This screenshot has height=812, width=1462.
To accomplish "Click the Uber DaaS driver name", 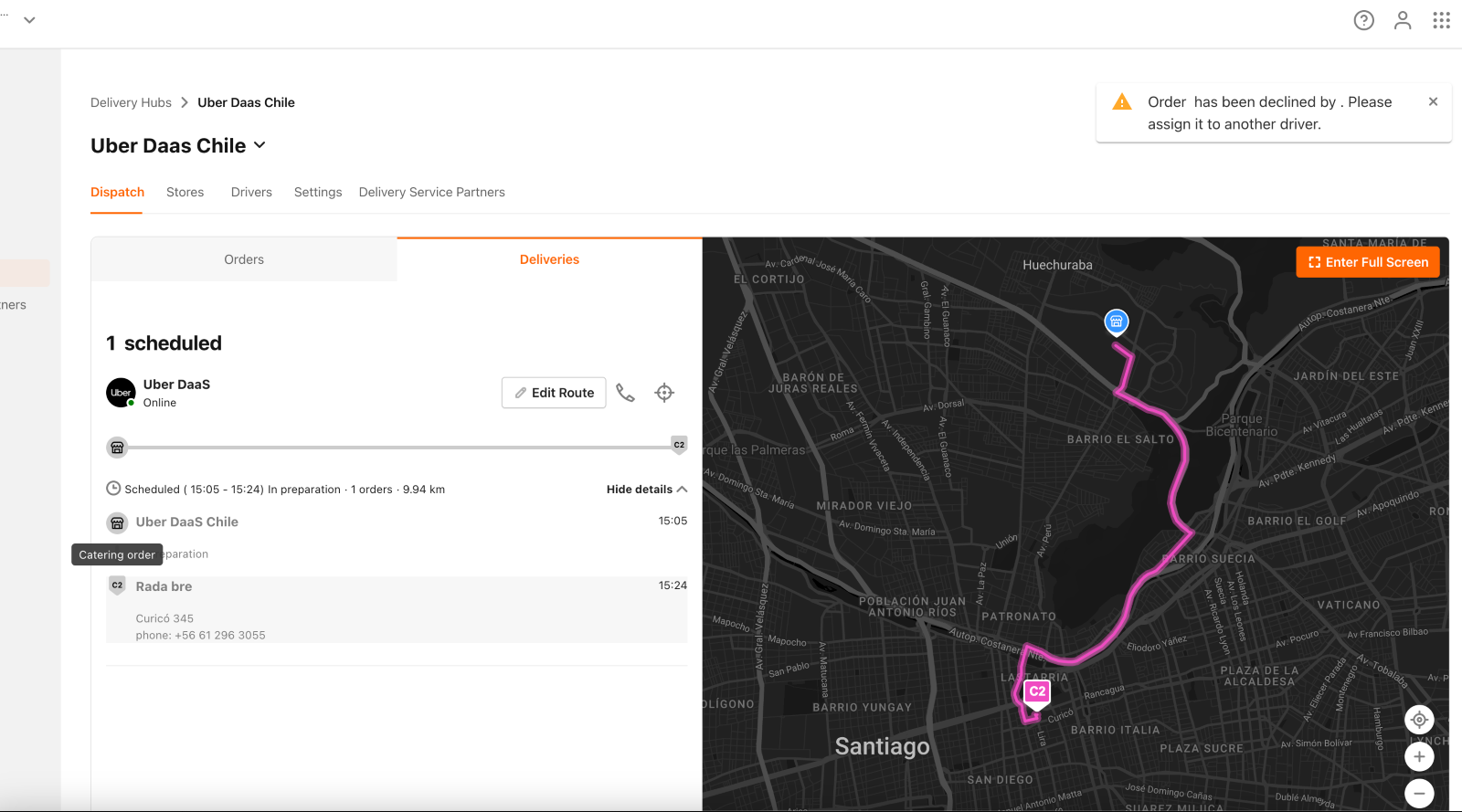I will pyautogui.click(x=176, y=385).
